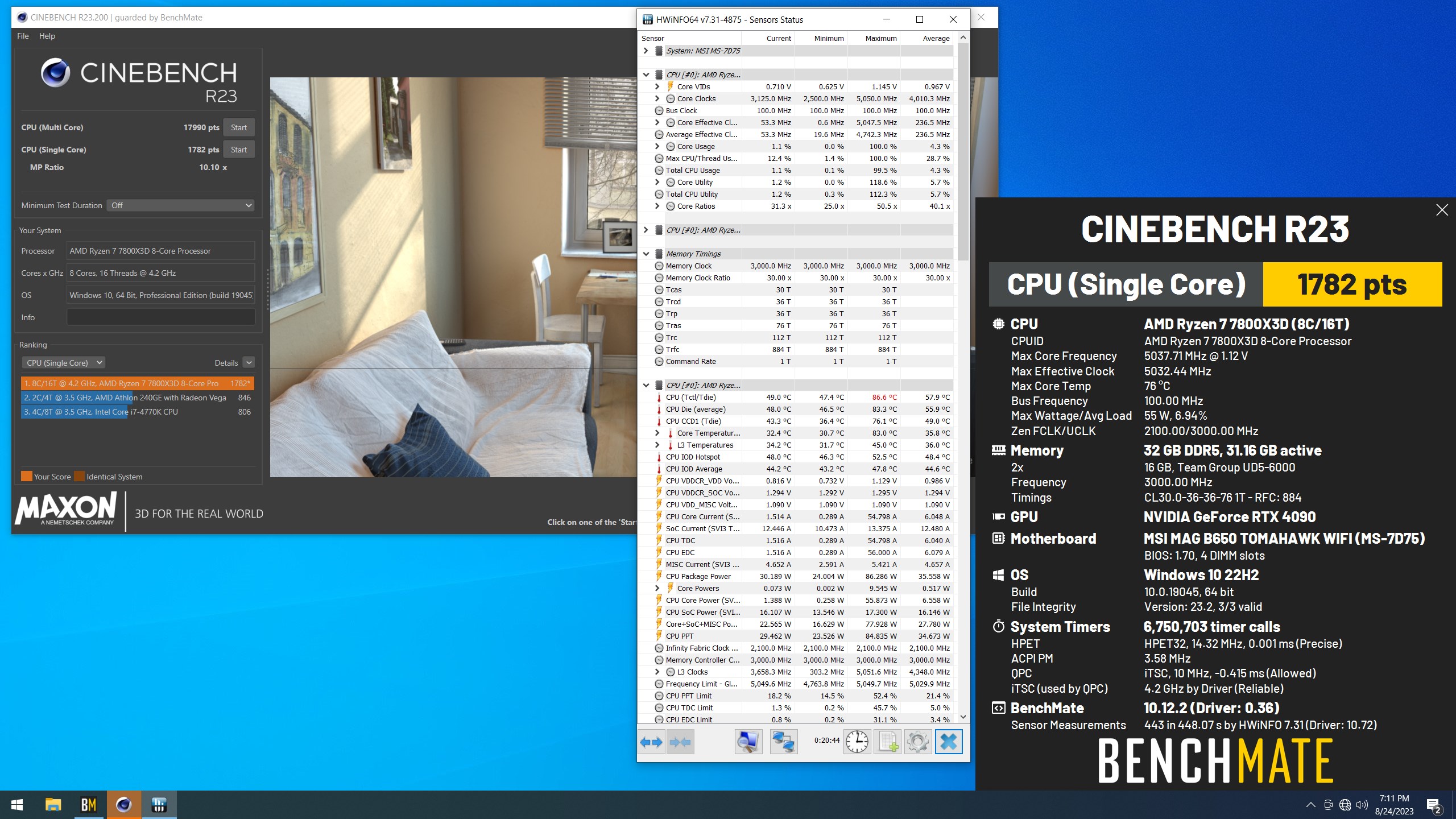The width and height of the screenshot is (1456, 819).
Task: Click the Cinebench logo sphere
Action: tap(55, 73)
